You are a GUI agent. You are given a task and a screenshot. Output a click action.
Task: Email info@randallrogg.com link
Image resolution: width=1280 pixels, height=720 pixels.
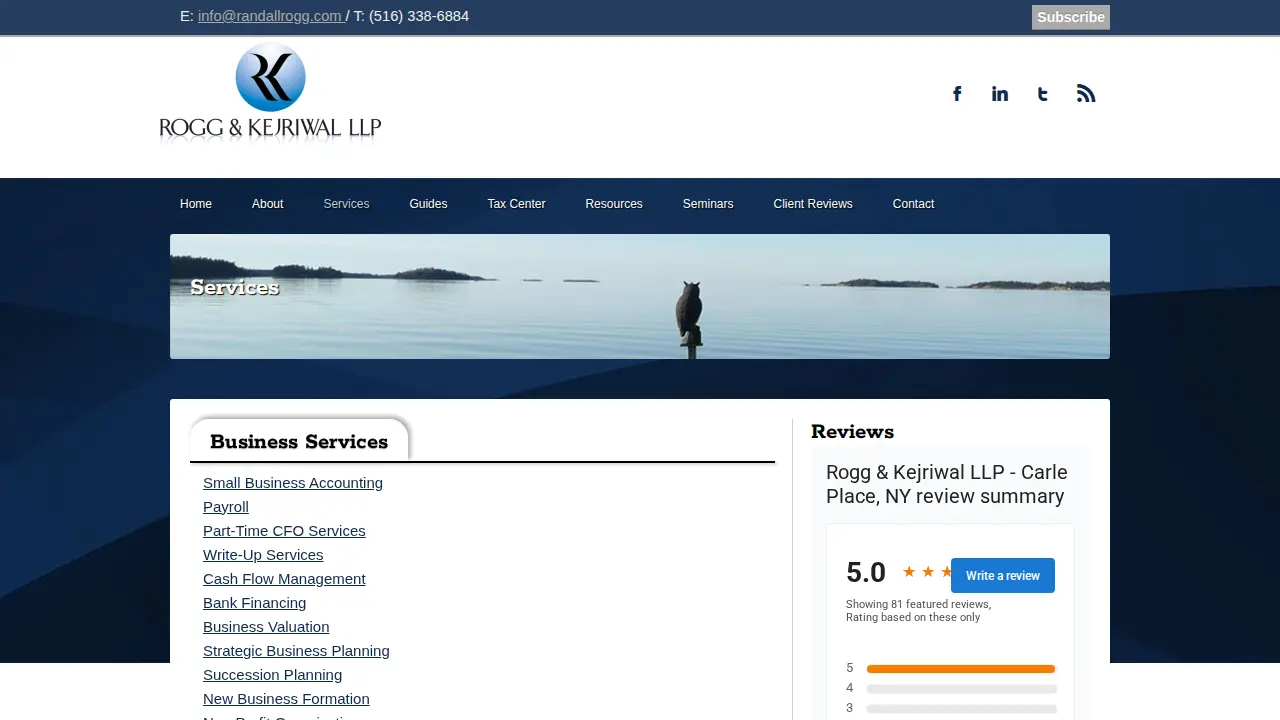[270, 16]
